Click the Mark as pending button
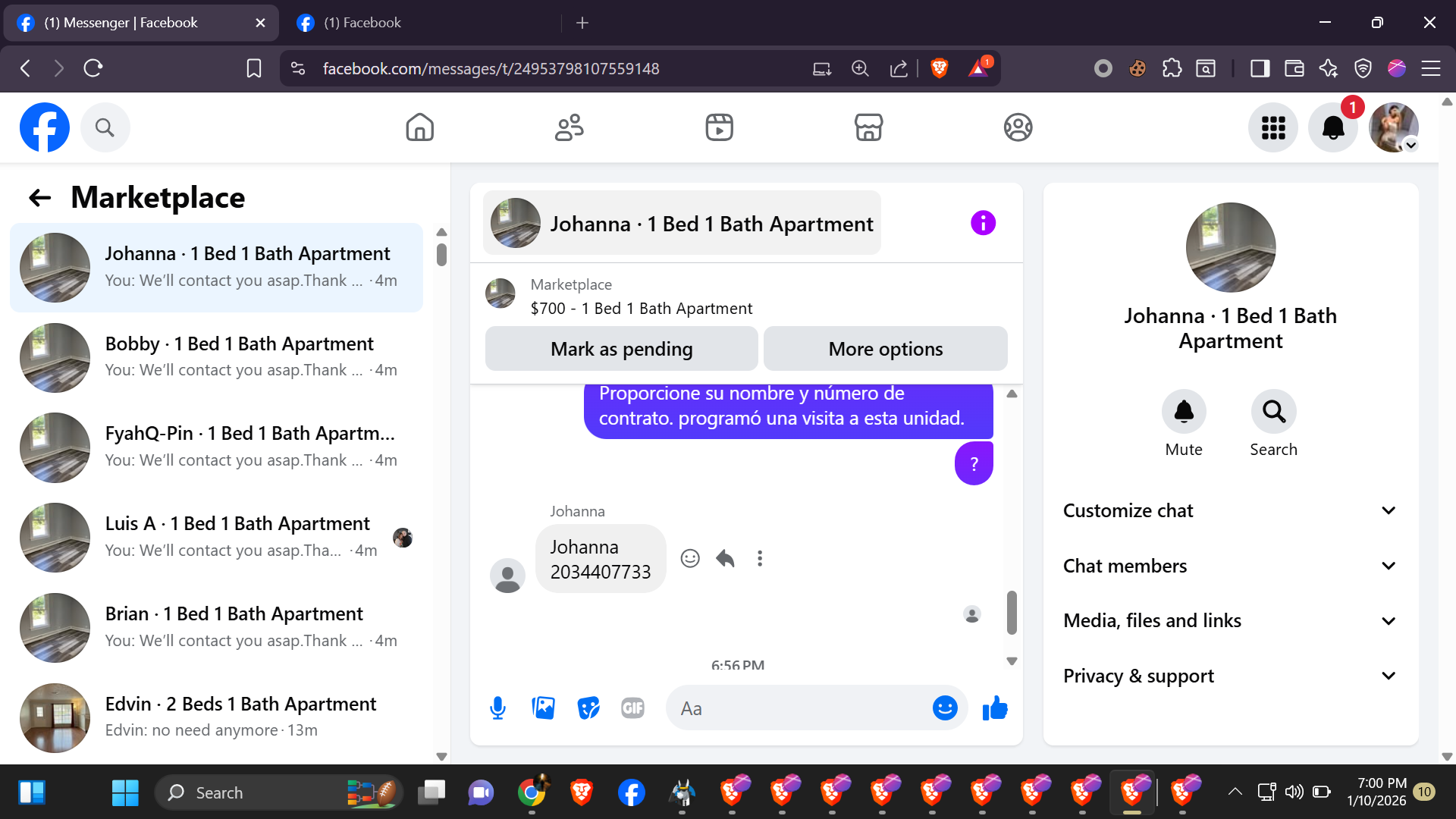Image resolution: width=1456 pixels, height=819 pixels. 621,349
